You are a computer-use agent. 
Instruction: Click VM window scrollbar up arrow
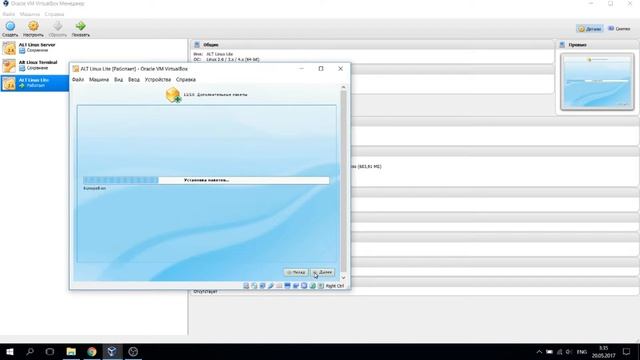click(343, 87)
